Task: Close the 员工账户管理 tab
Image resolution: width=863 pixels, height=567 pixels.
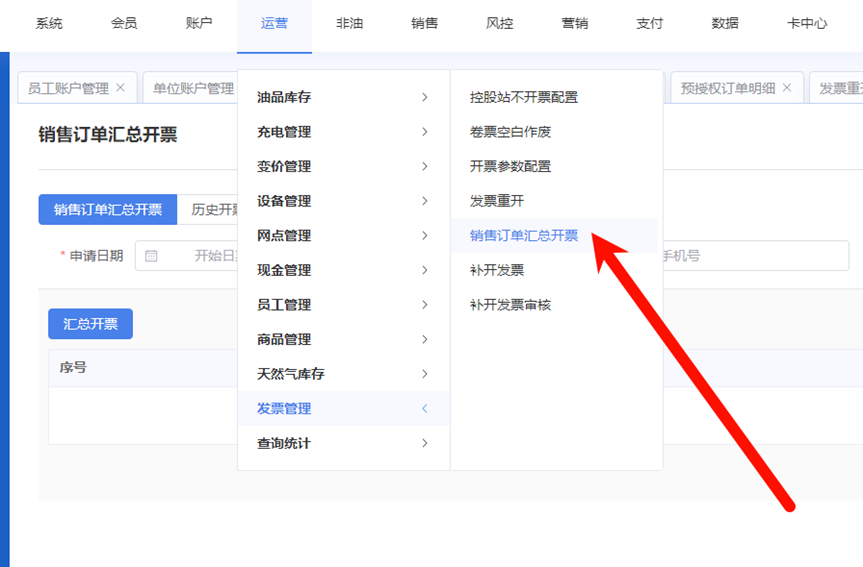Action: pyautogui.click(x=121, y=88)
